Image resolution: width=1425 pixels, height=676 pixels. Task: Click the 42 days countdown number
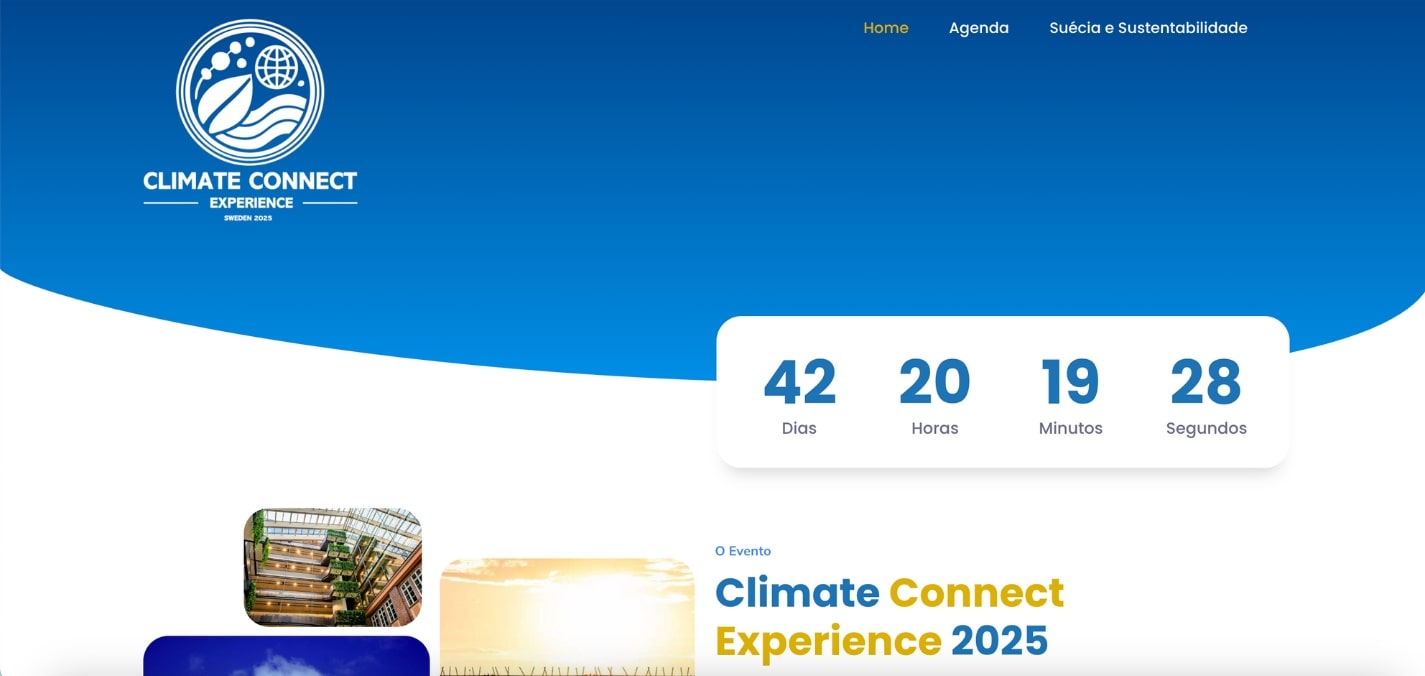click(799, 382)
